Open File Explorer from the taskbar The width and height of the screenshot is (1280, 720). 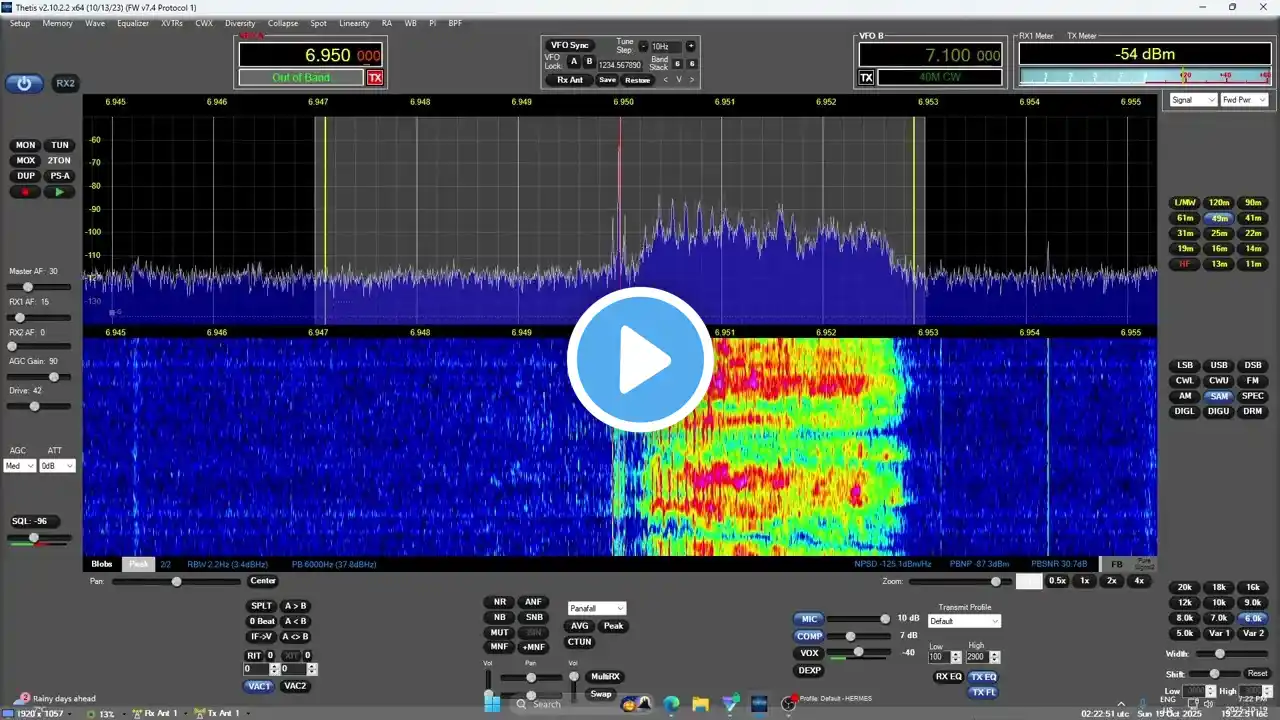pos(700,704)
